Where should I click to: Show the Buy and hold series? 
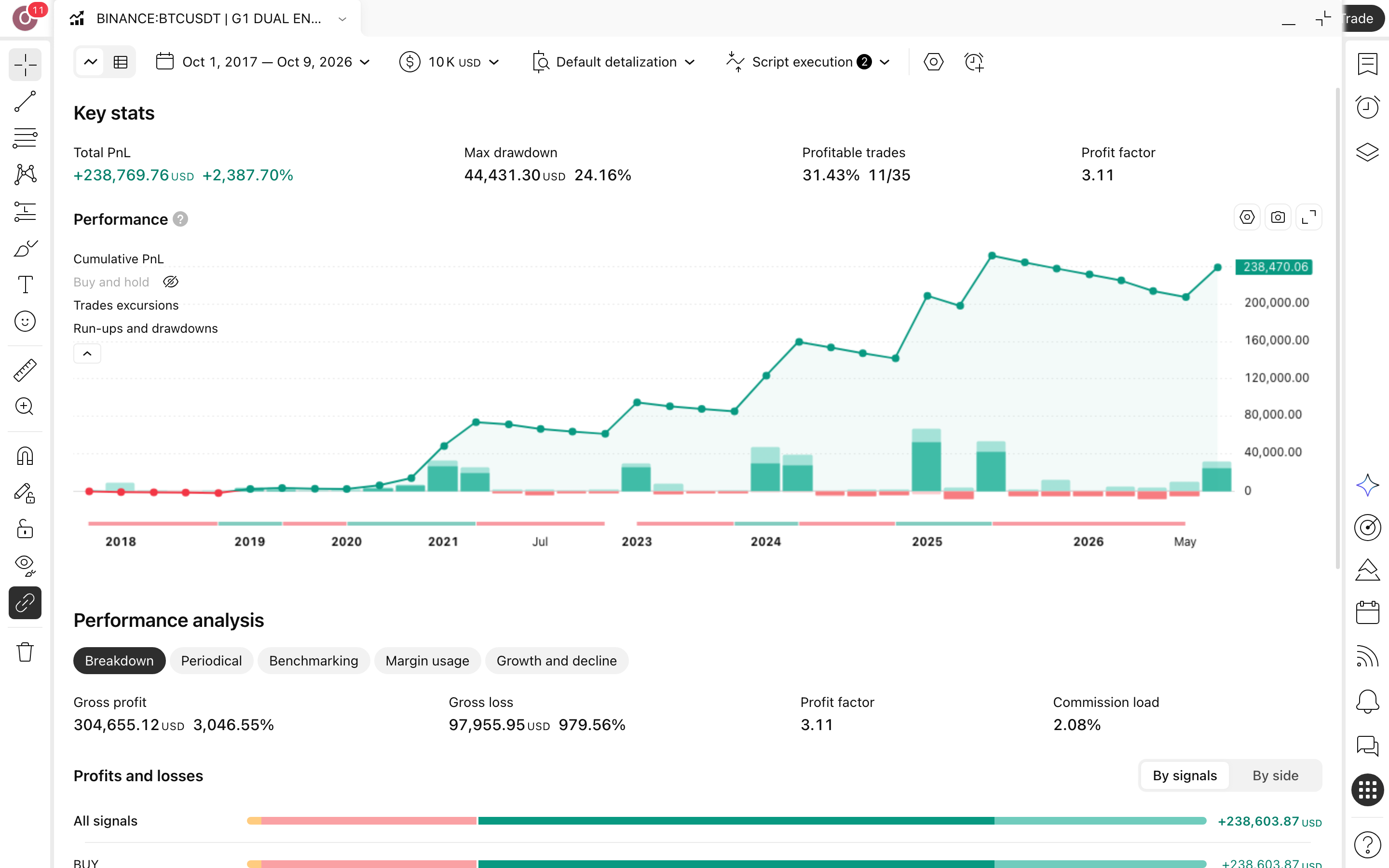pyautogui.click(x=171, y=282)
